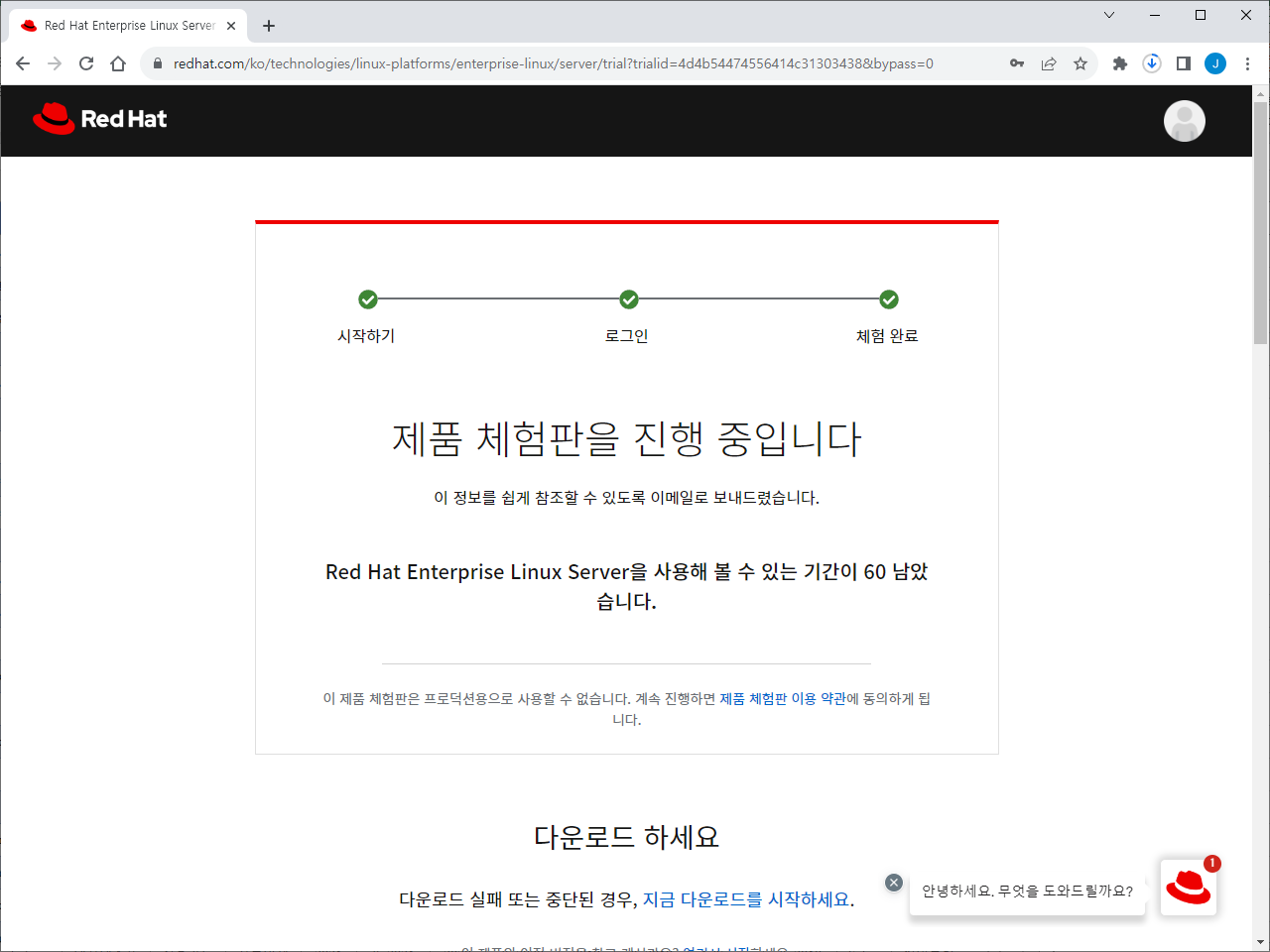Dismiss the chat greeting bubble
1270x952 pixels.
tap(894, 883)
